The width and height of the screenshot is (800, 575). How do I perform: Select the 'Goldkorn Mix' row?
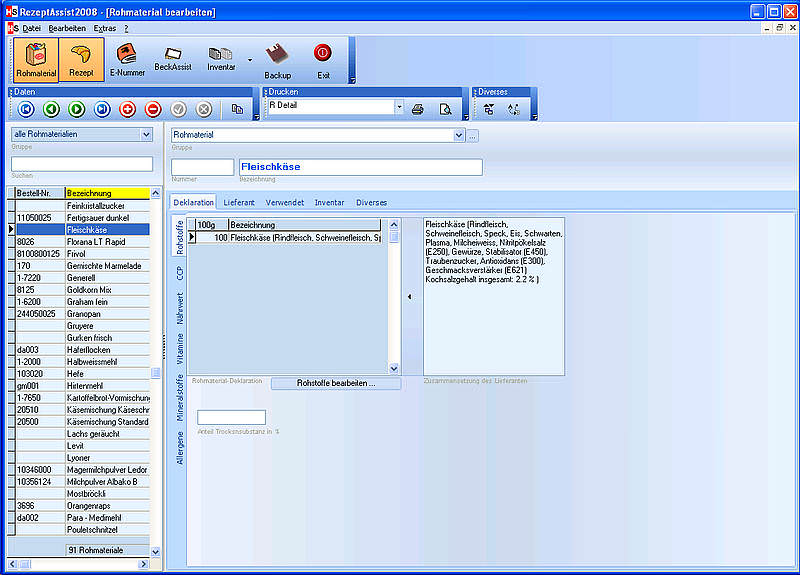(79, 290)
